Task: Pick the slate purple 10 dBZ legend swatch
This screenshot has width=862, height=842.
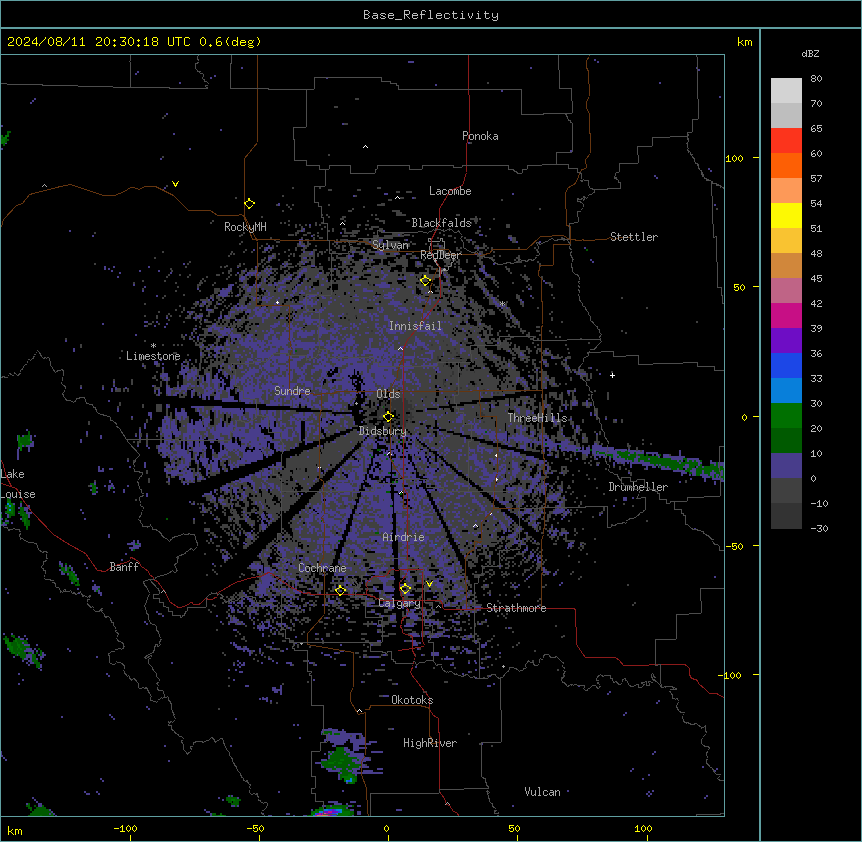Action: pyautogui.click(x=786, y=466)
